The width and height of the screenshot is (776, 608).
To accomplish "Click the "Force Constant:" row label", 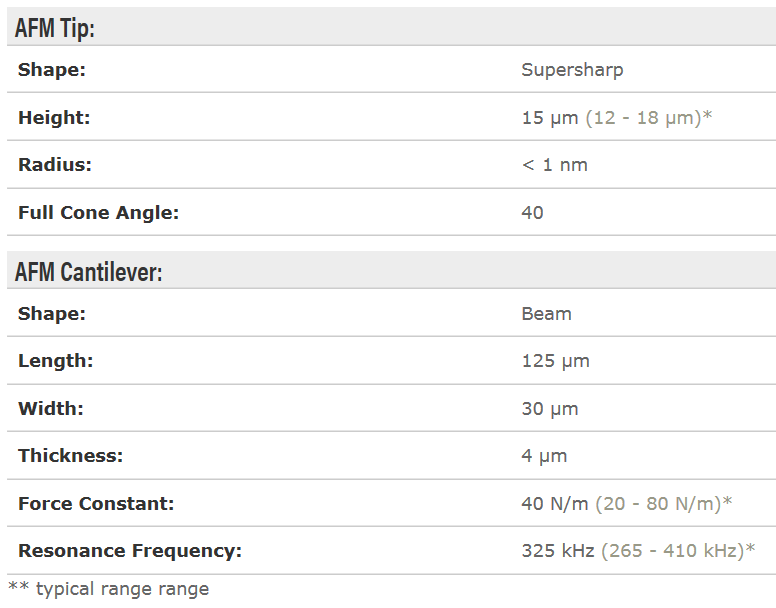I will pyautogui.click(x=96, y=503).
